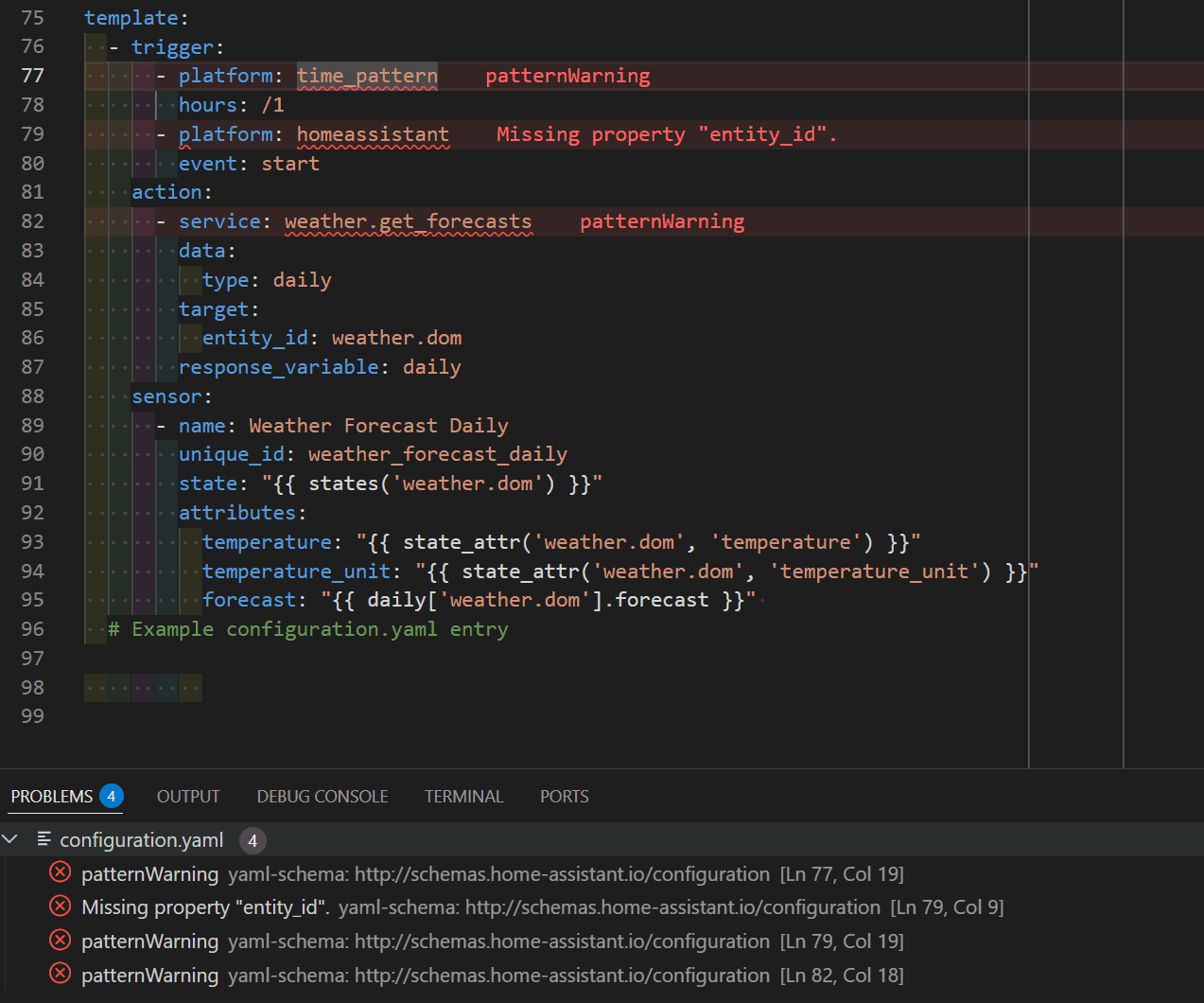Viewport: 1204px width, 1003px height.
Task: Click line number 77 in the gutter
Action: [33, 76]
